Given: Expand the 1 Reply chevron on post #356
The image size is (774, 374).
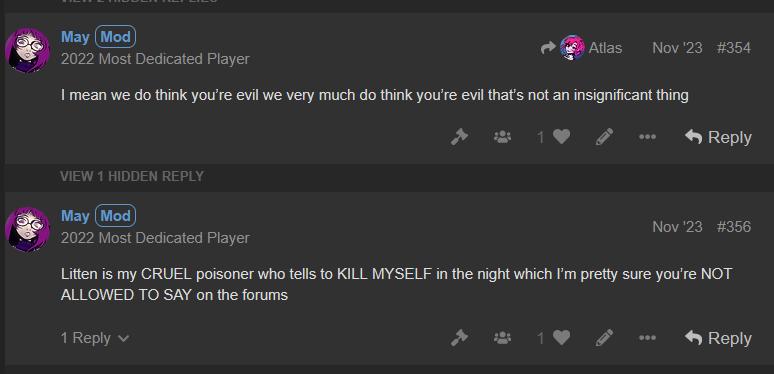Looking at the screenshot, I should (95, 338).
